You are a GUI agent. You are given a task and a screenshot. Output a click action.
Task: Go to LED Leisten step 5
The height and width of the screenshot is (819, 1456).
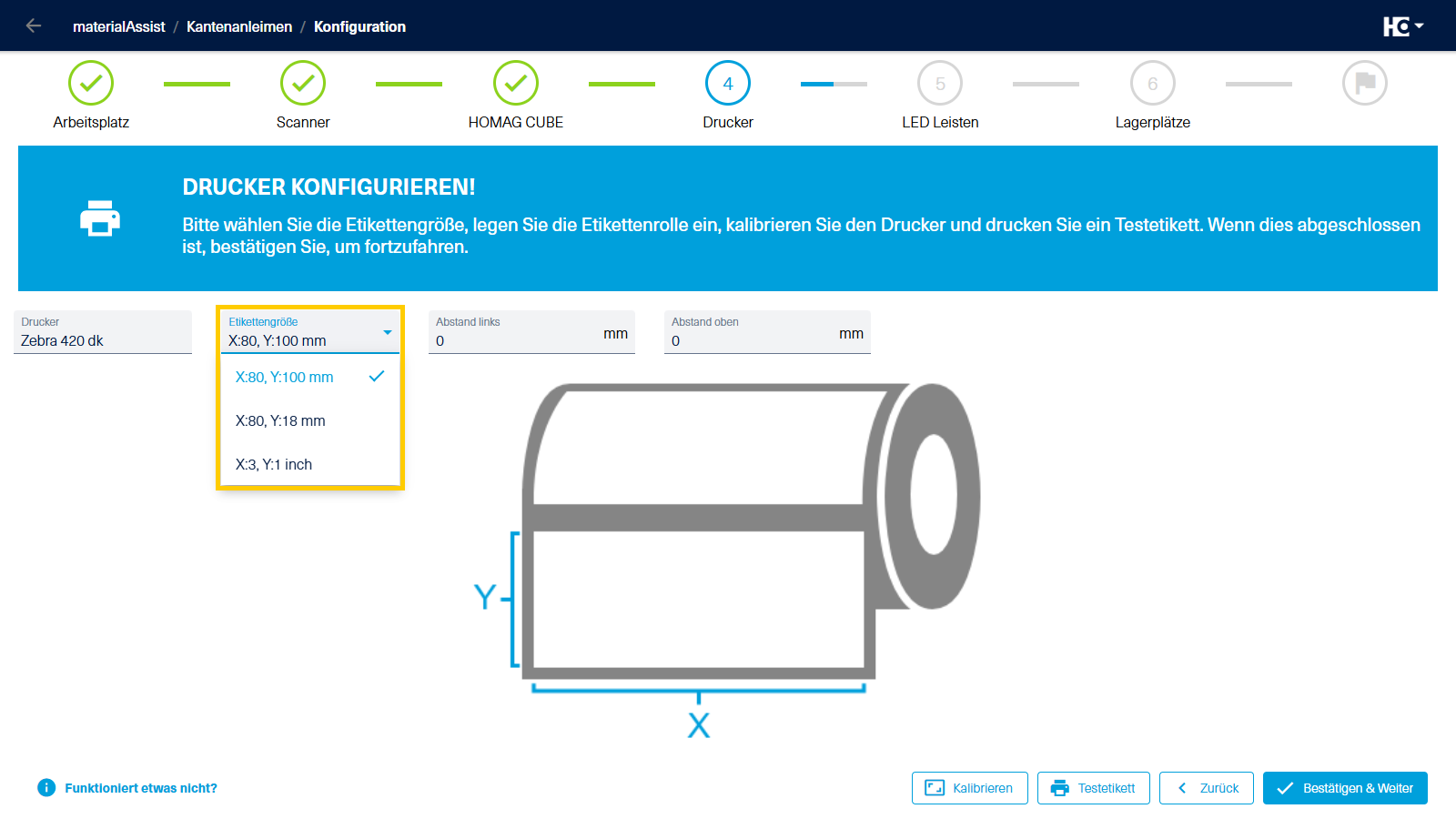pos(940,83)
